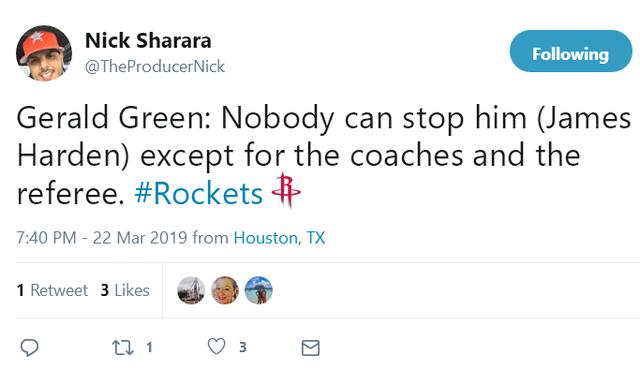This screenshot has width=640, height=370.
Task: Click the reply speech bubble icon
Action: [x=29, y=348]
